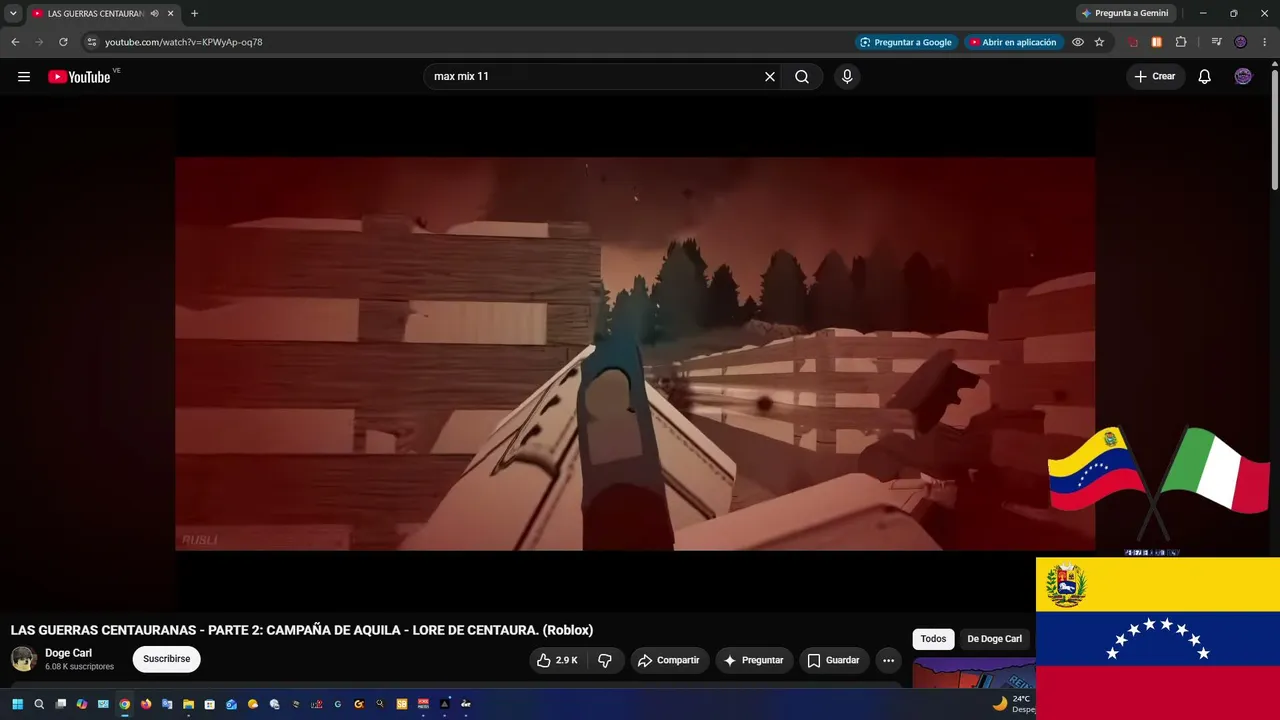Reload the current page
Viewport: 1280px width, 720px height.
[63, 42]
